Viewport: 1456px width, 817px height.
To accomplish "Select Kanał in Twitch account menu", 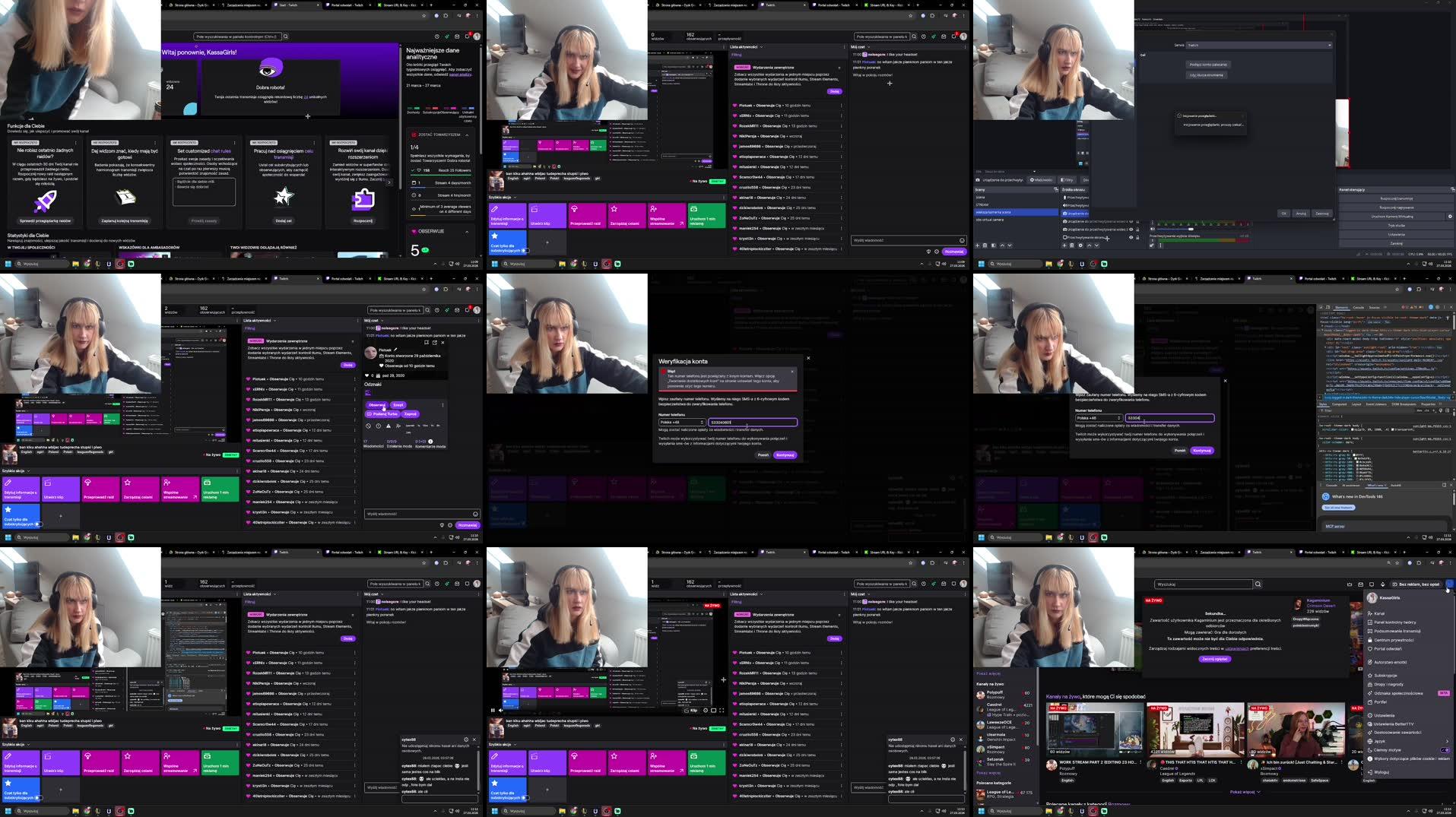I will tap(1409, 613).
